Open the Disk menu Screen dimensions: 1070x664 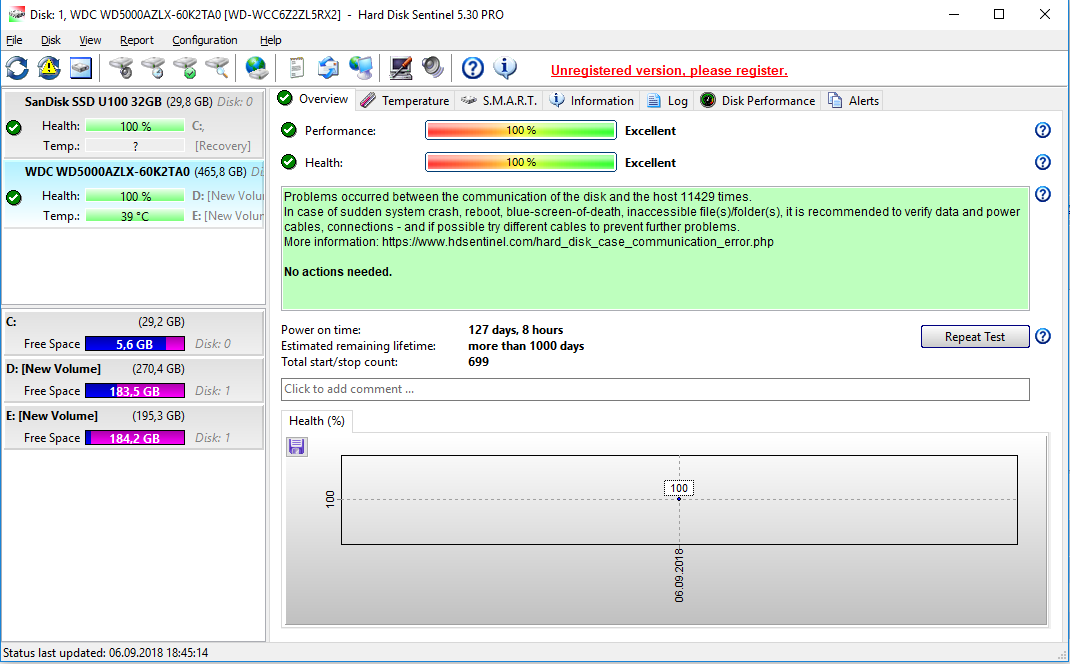(50, 40)
